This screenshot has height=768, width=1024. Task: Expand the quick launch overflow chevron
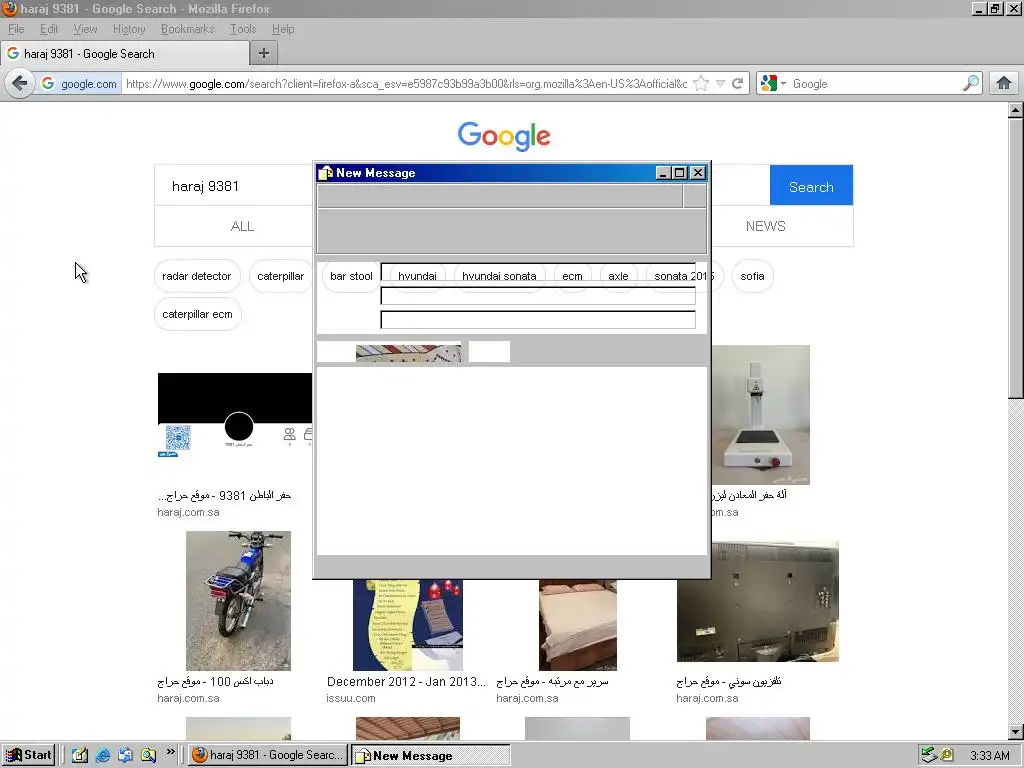pyautogui.click(x=170, y=752)
